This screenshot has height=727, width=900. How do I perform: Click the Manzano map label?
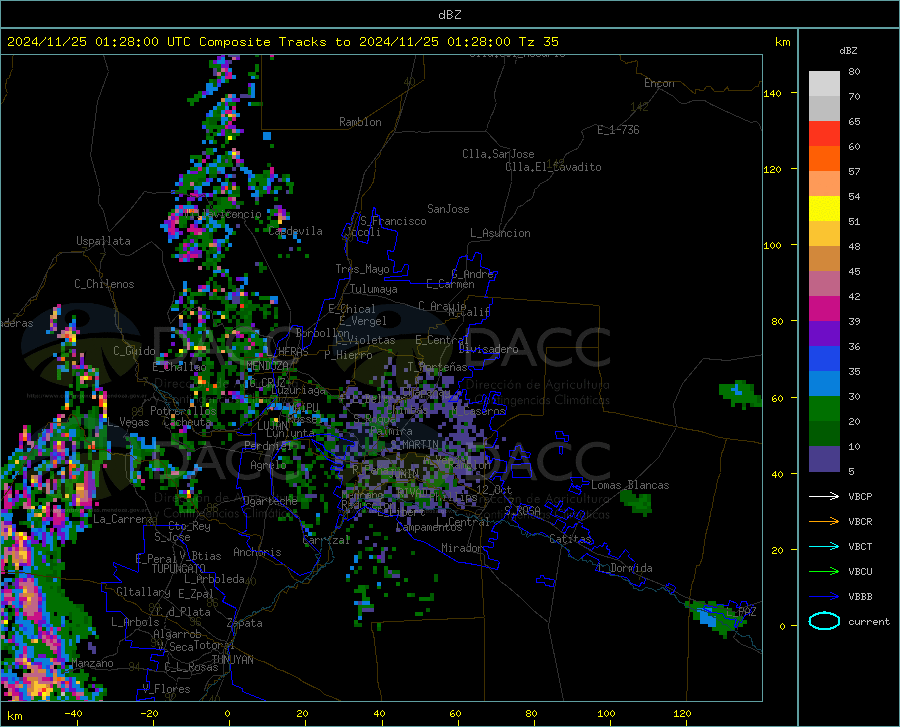coord(92,663)
